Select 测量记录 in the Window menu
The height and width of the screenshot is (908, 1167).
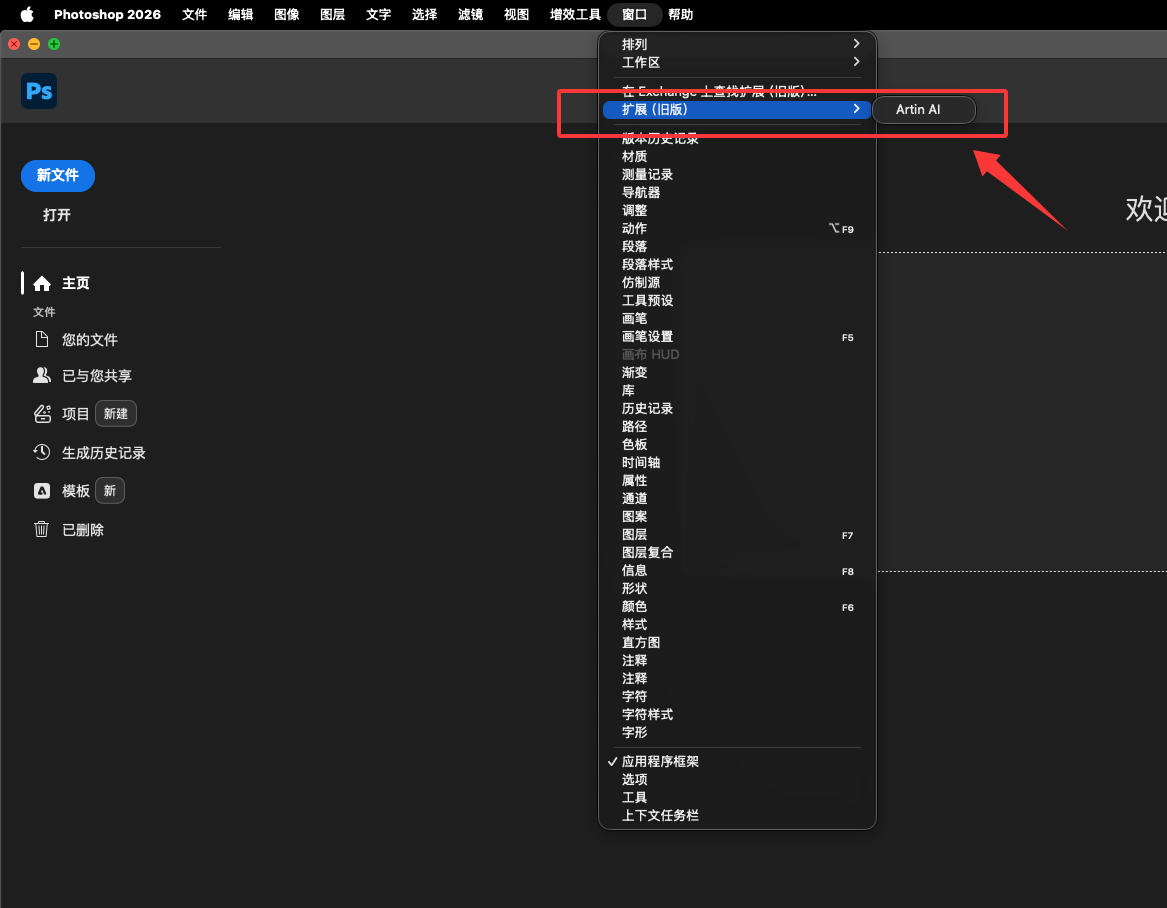point(737,174)
